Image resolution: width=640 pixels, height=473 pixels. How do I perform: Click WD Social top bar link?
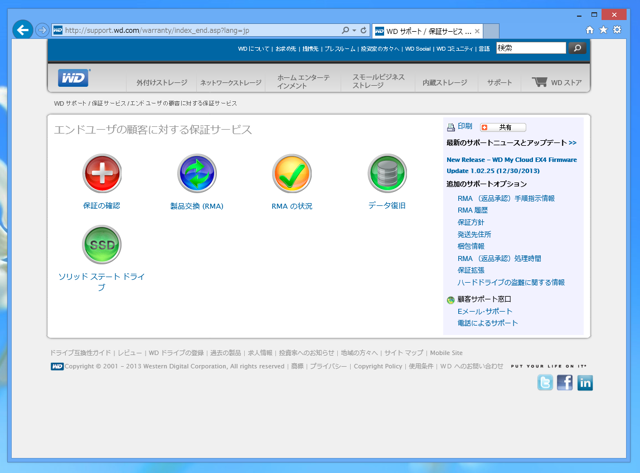(x=418, y=49)
